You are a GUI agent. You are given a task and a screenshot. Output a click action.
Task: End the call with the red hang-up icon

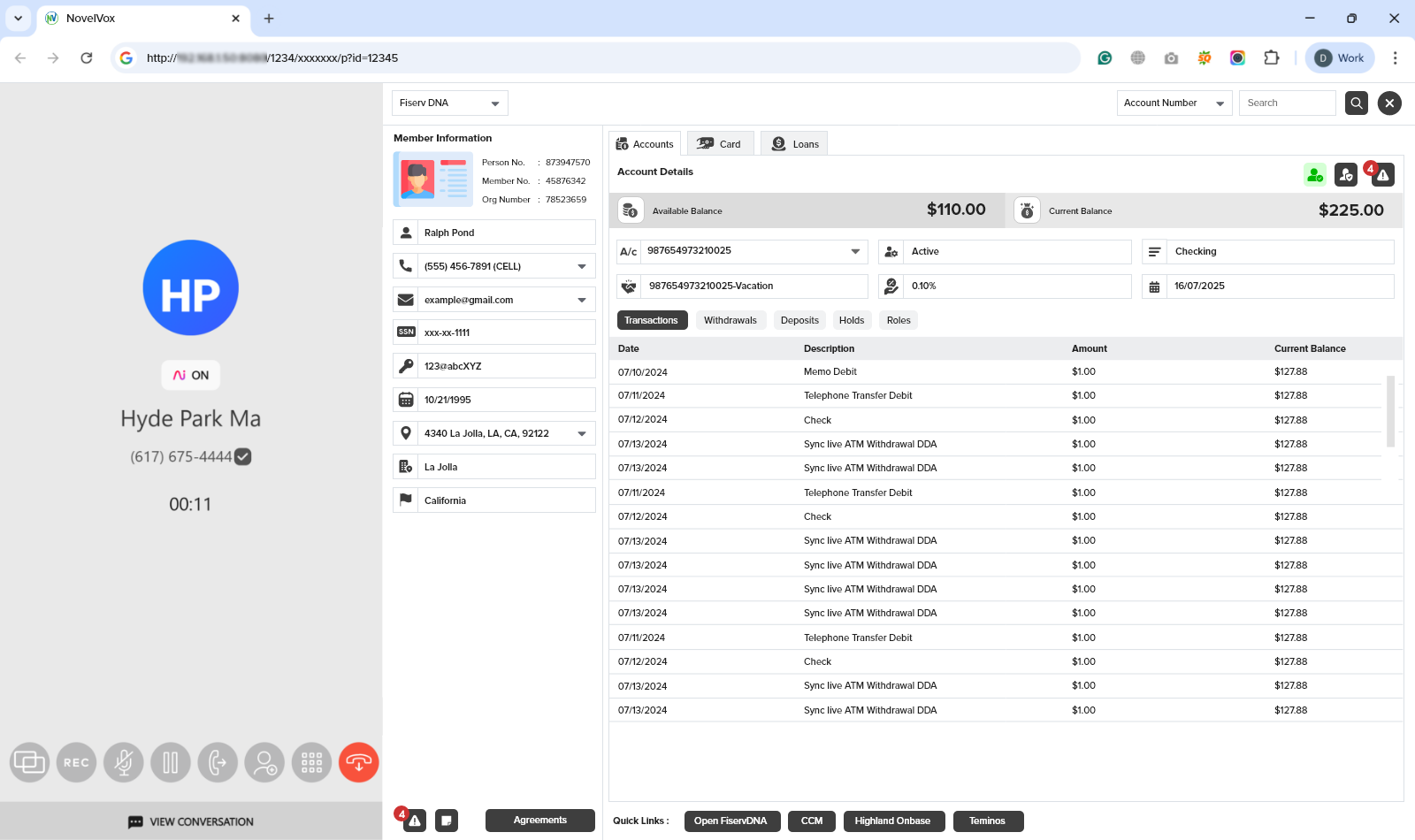pyautogui.click(x=358, y=761)
